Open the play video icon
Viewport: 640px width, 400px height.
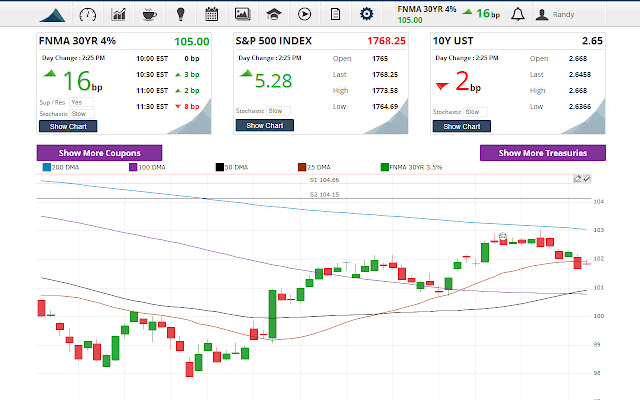point(304,14)
